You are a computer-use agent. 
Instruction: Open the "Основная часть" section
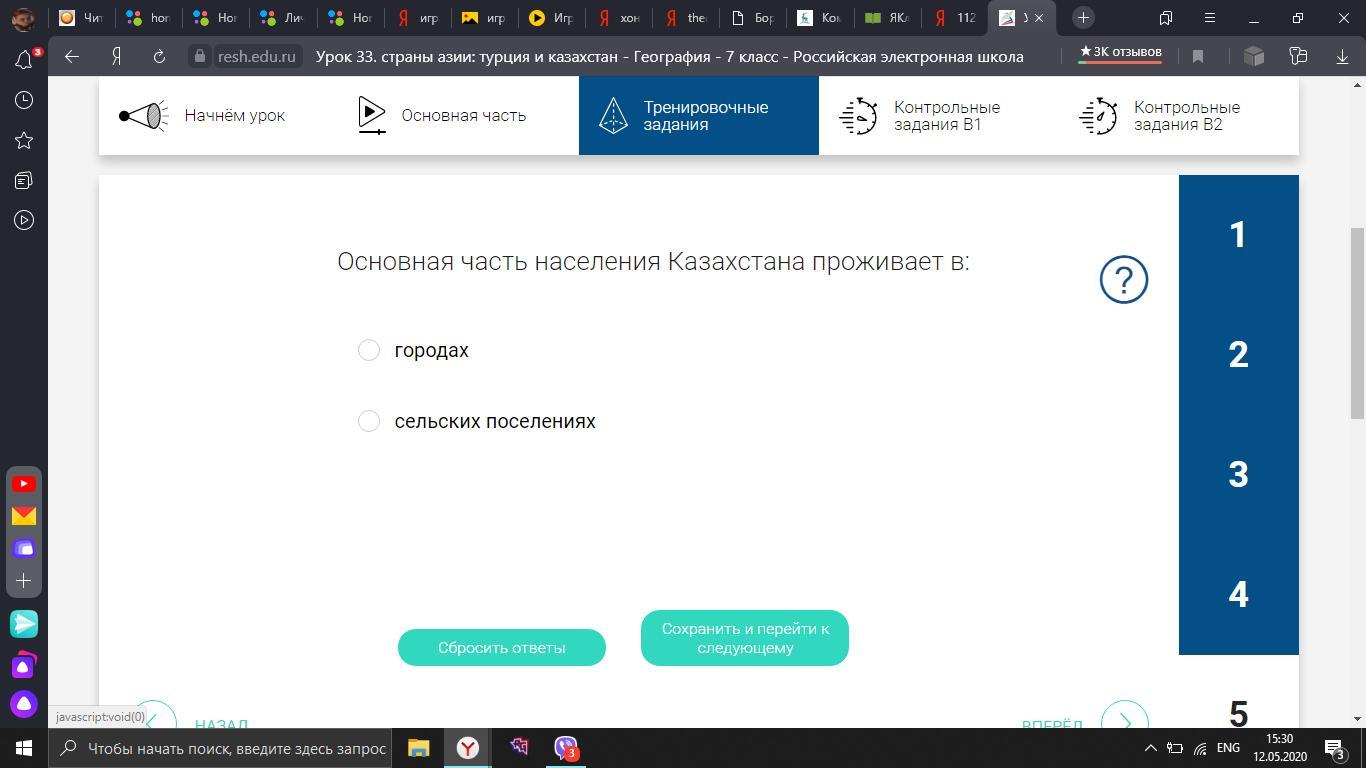(459, 116)
